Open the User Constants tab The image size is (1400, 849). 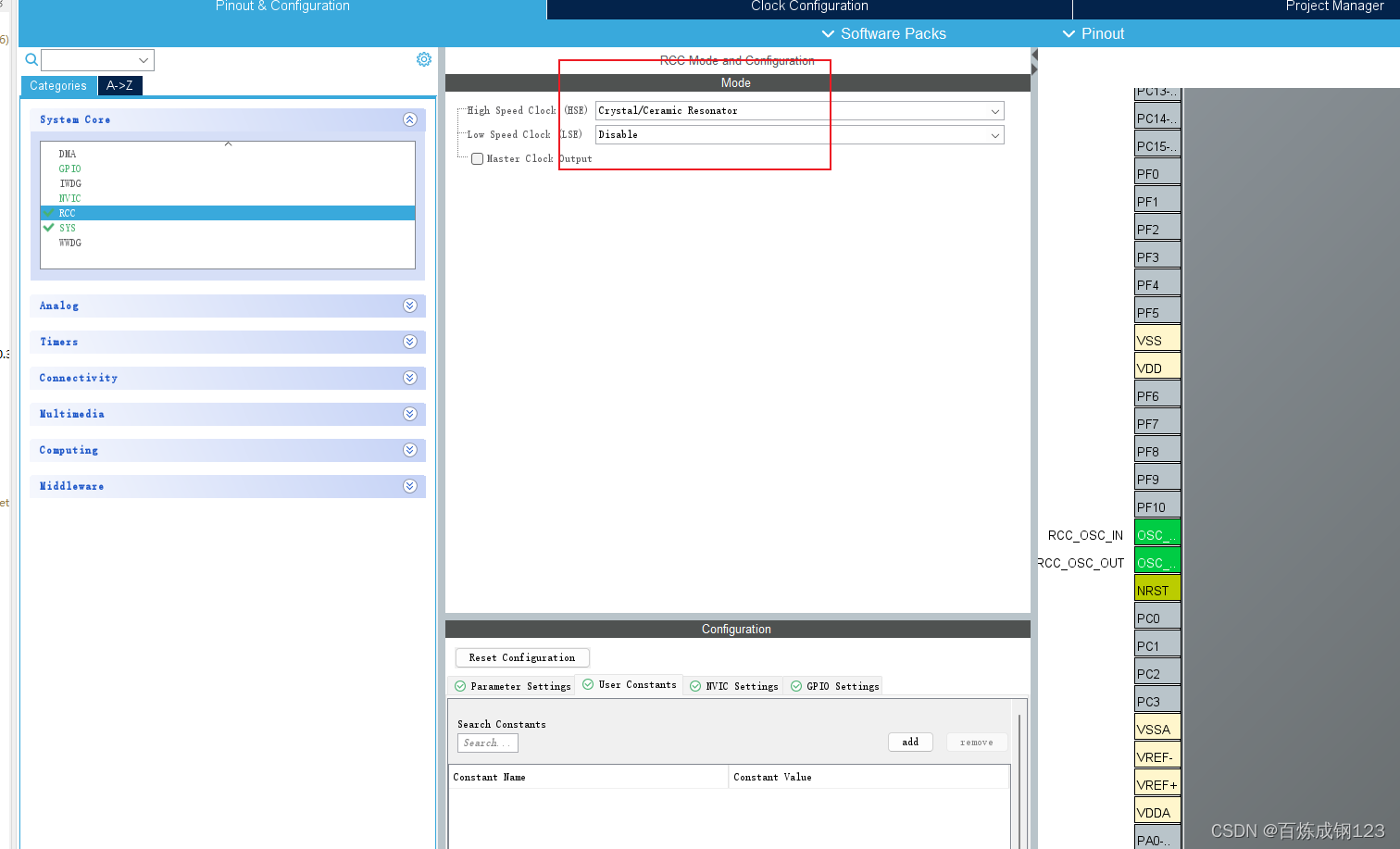tap(630, 685)
